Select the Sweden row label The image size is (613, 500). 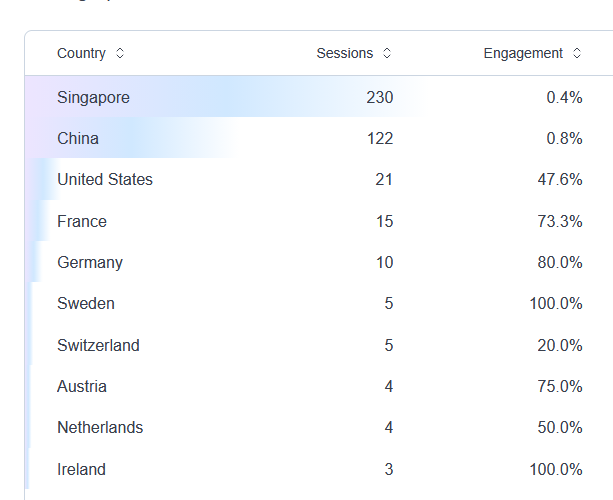click(x=86, y=303)
